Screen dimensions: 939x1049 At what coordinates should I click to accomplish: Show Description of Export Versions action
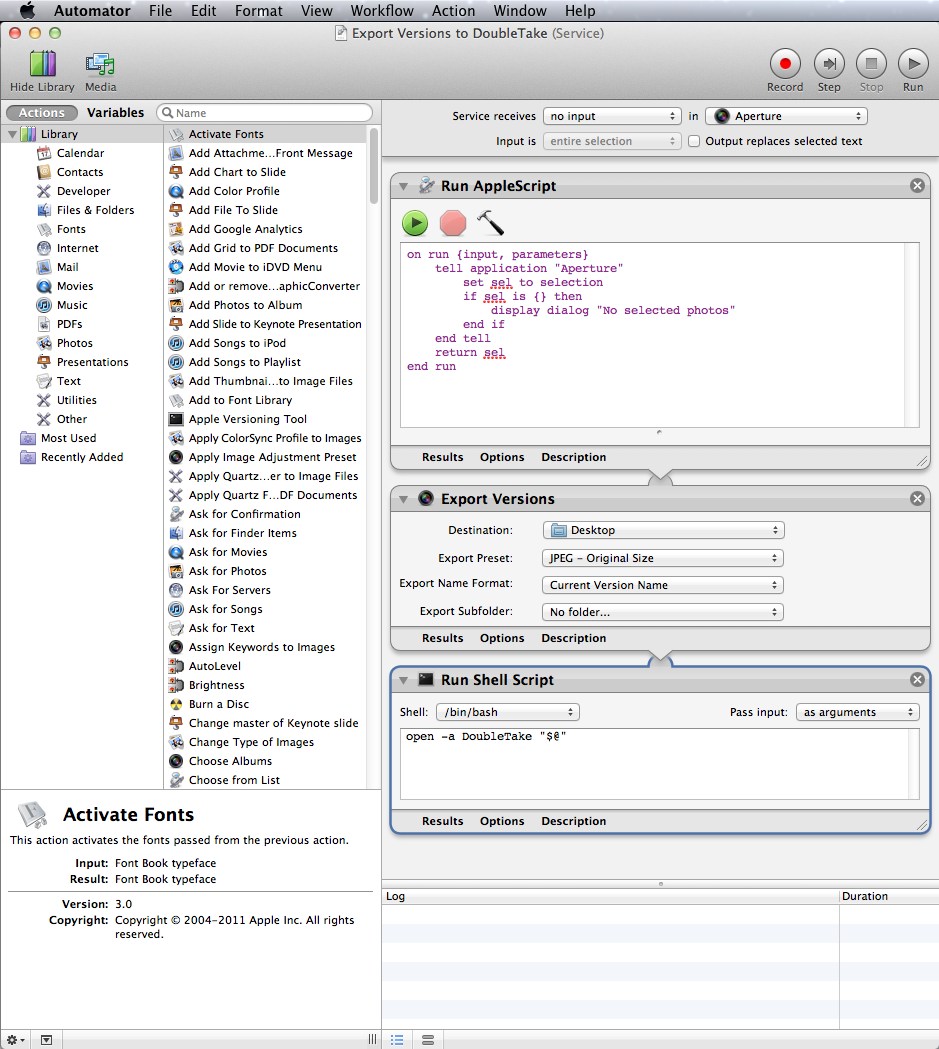pos(573,638)
